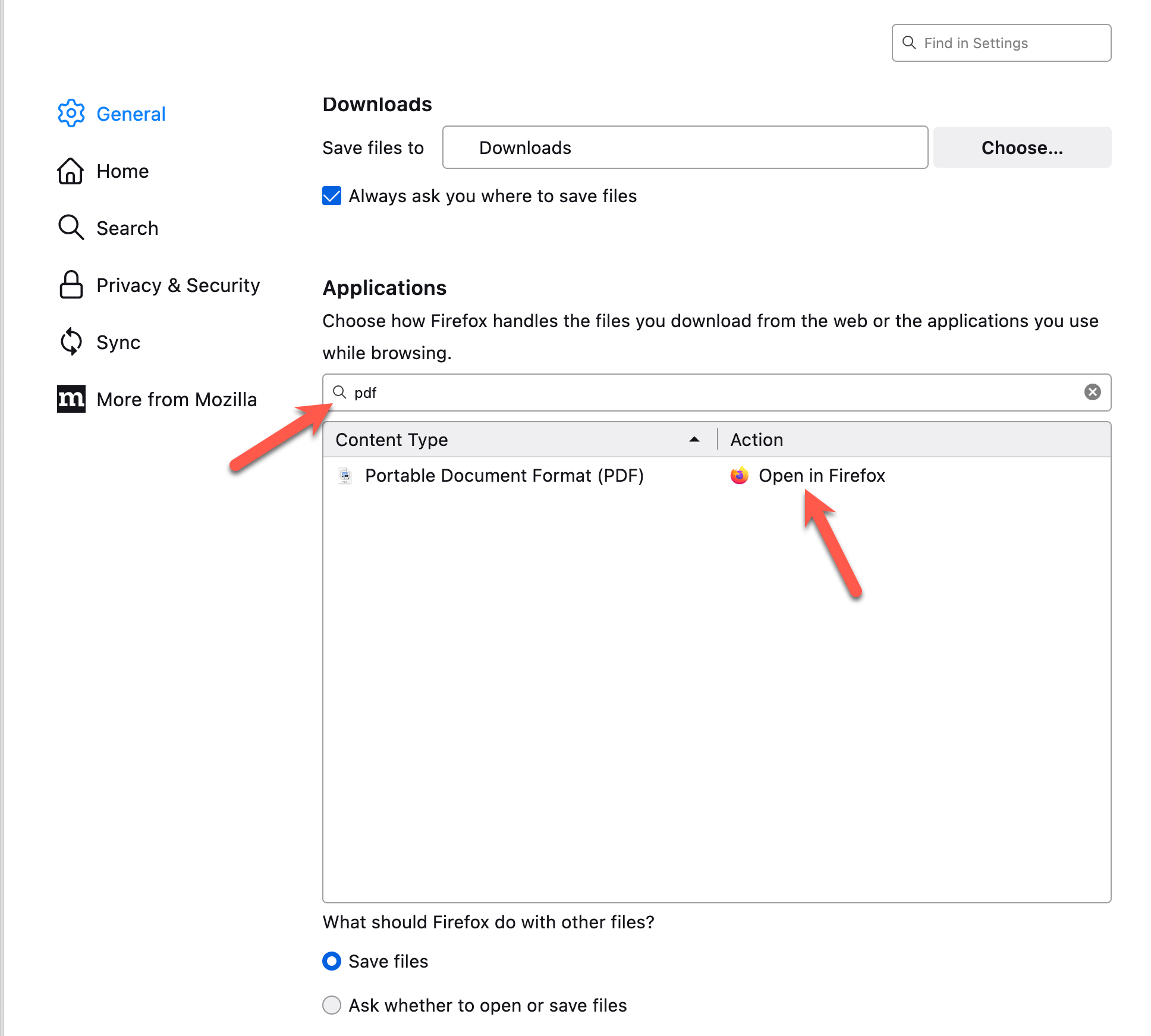Select the Home icon in the sidebar

71,171
